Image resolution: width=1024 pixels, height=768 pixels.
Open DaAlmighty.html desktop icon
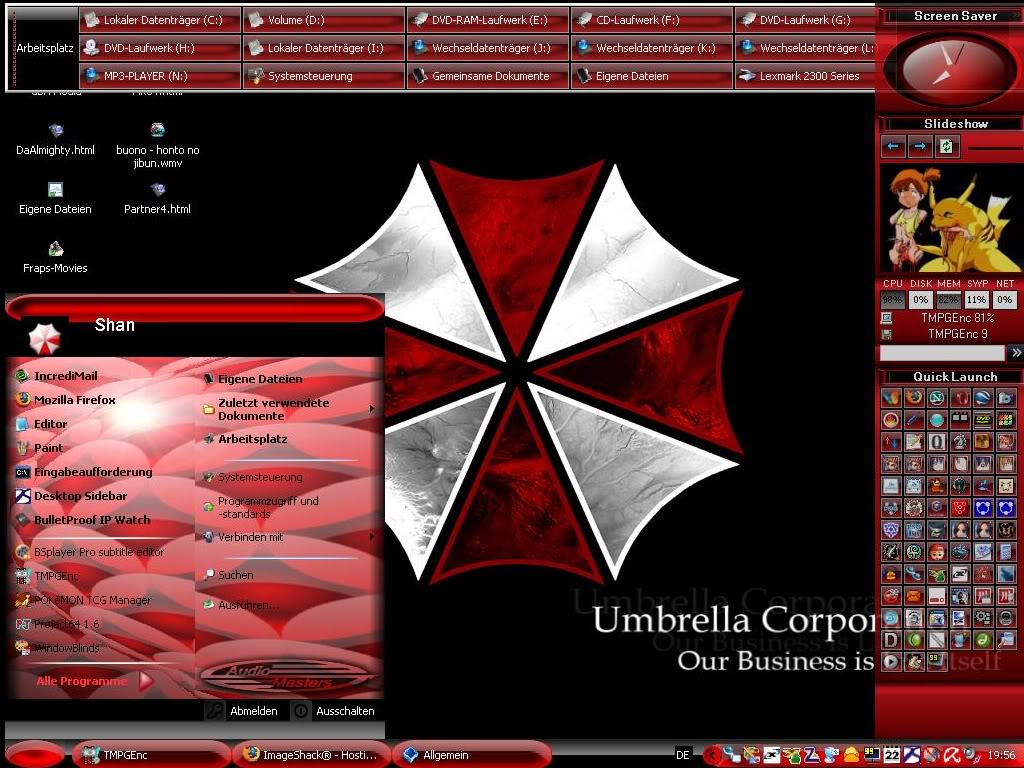pos(56,140)
